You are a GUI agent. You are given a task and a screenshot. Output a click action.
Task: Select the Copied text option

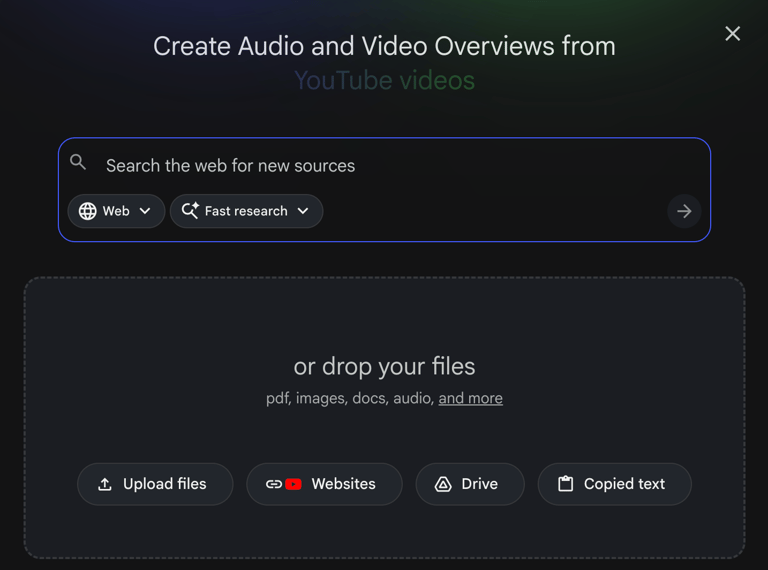614,484
